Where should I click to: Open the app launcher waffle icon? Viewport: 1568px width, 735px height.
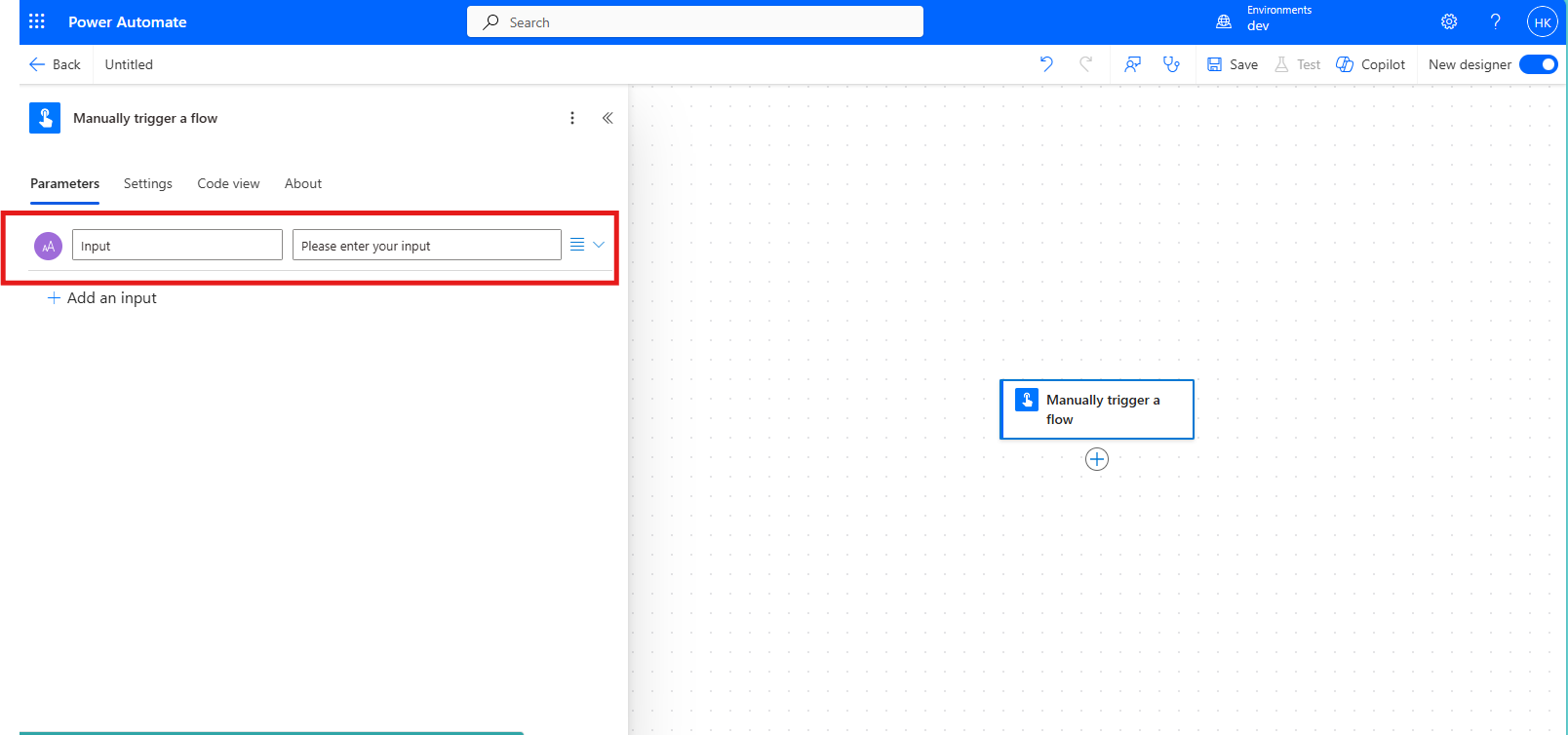point(37,21)
